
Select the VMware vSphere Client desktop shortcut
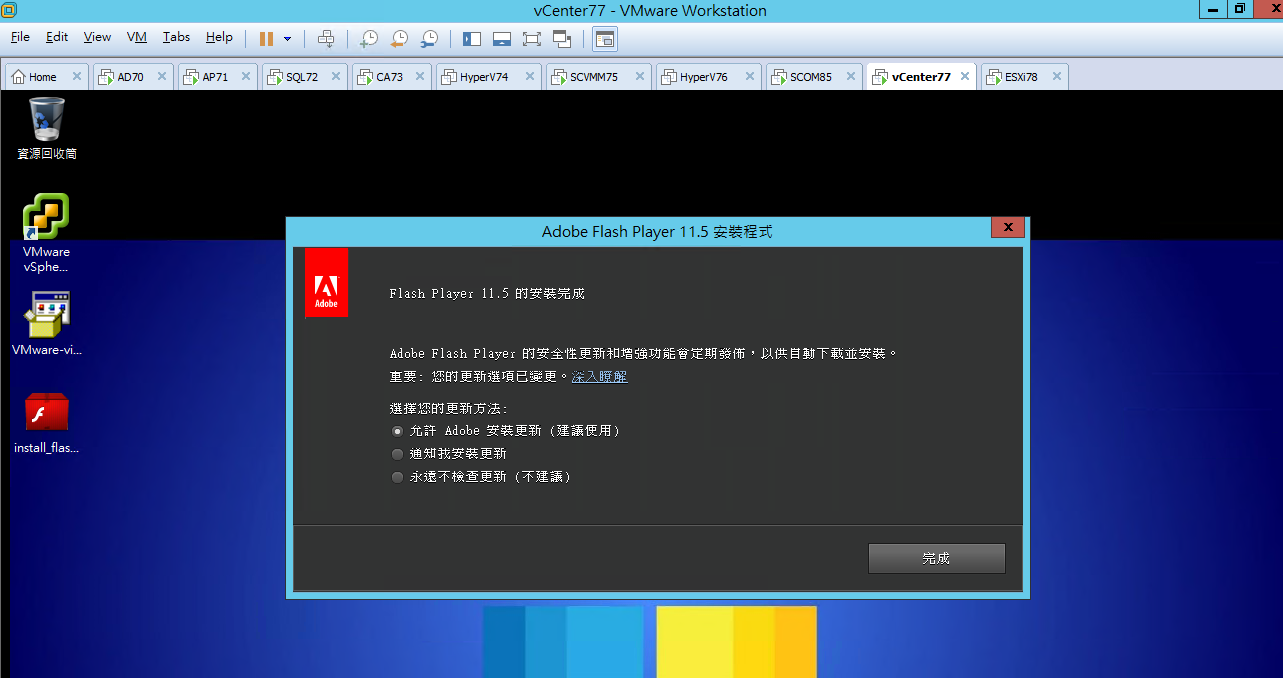pyautogui.click(x=46, y=233)
